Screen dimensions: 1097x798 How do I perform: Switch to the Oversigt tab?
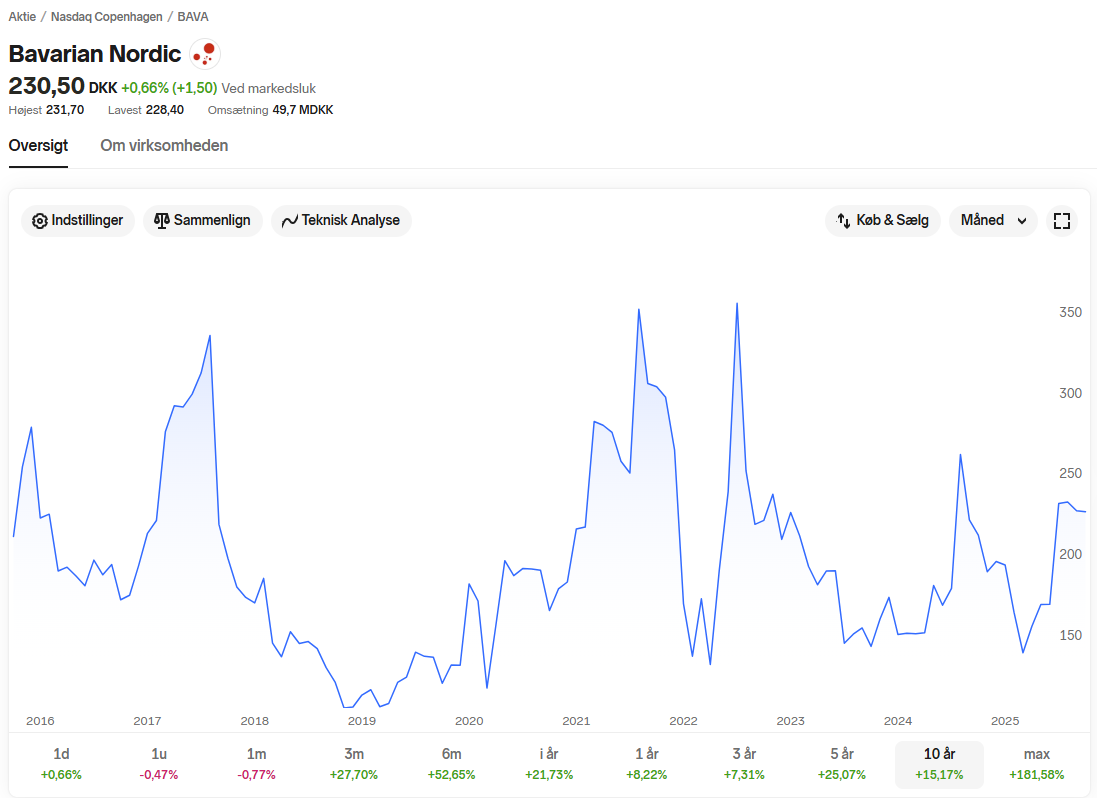(38, 145)
